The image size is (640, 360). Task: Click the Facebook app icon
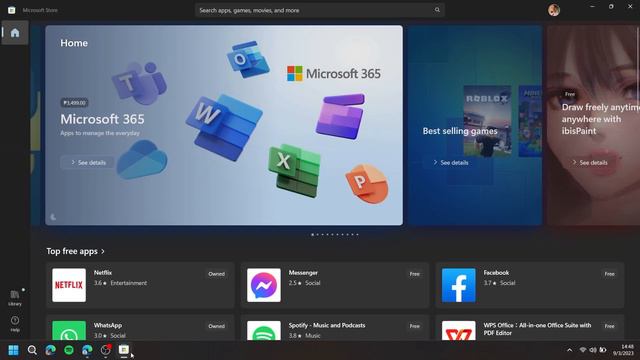458,285
